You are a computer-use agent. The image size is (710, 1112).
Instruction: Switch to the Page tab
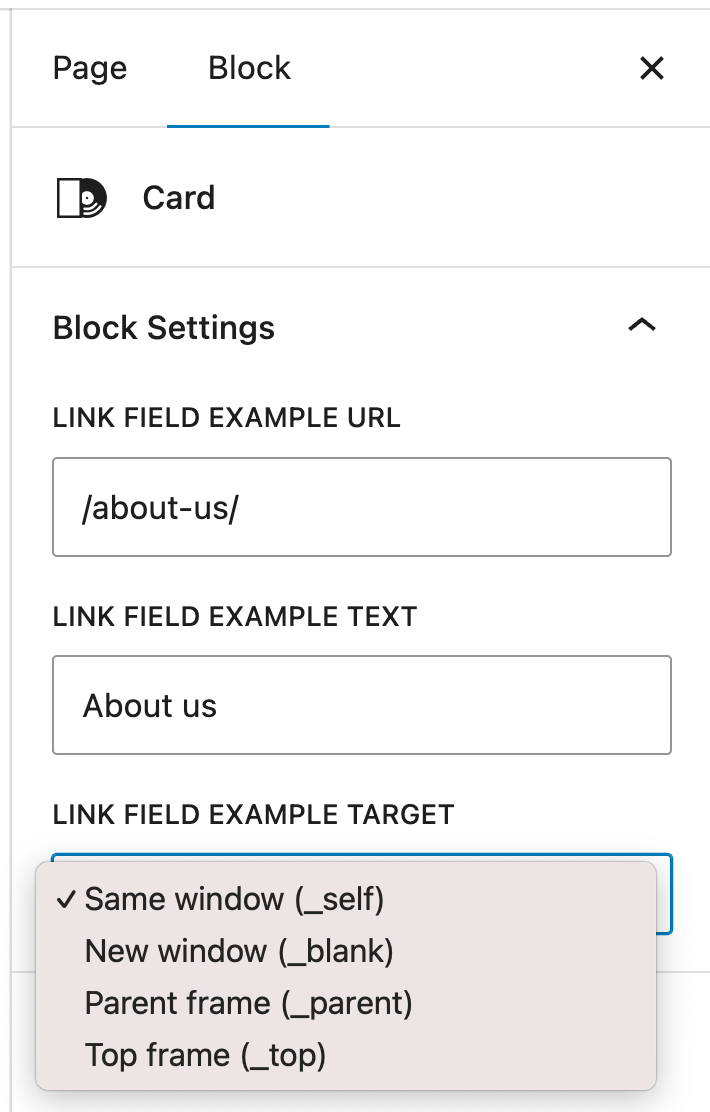90,68
